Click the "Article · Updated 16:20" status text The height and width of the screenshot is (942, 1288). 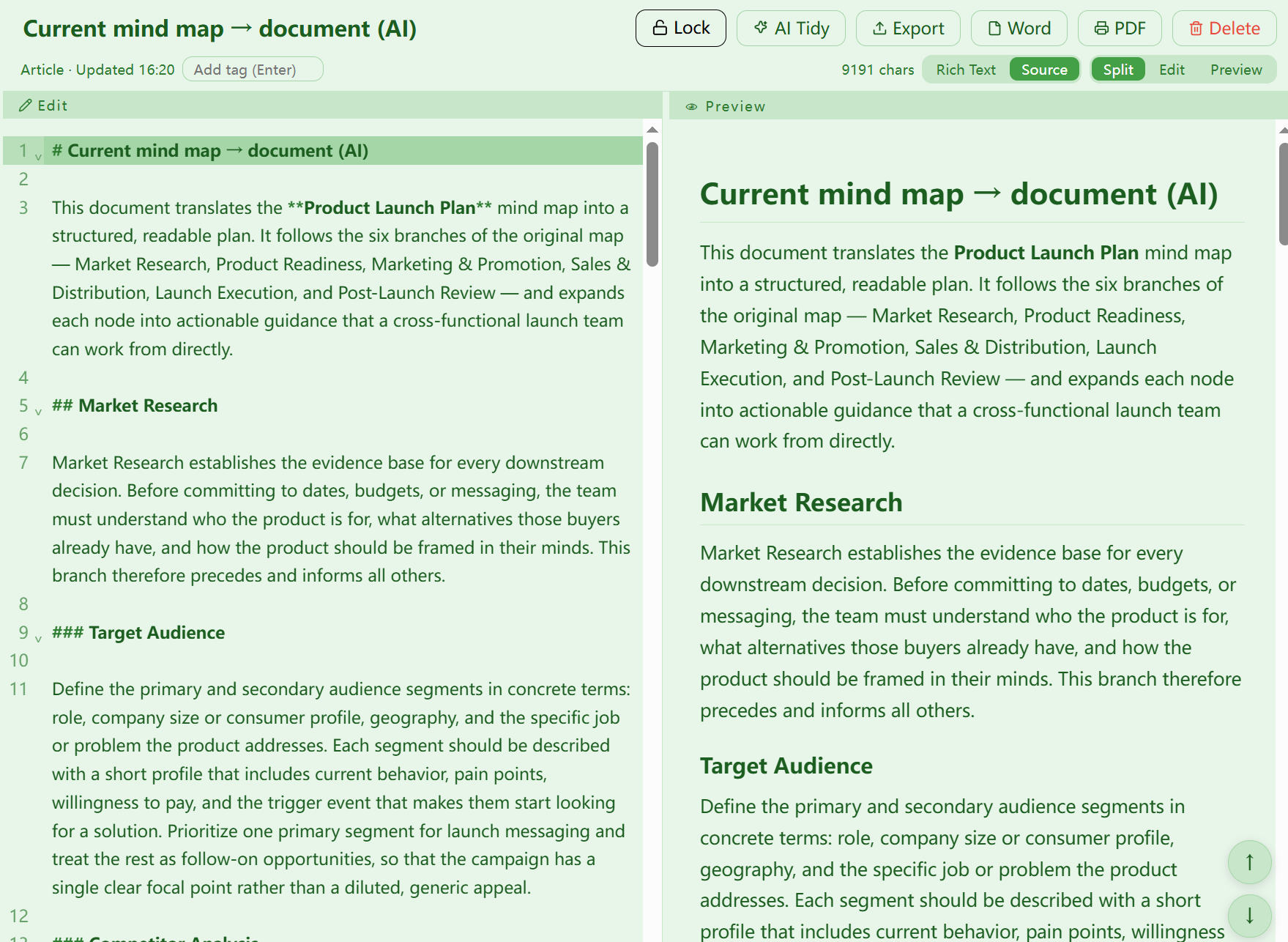click(97, 70)
